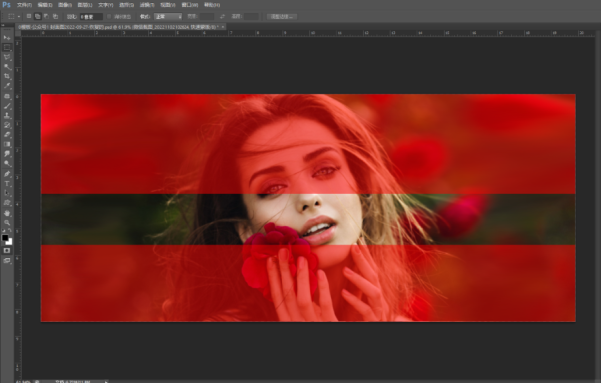Open the 编辑 (Edit) menu
This screenshot has width=601, height=383.
(45, 5)
